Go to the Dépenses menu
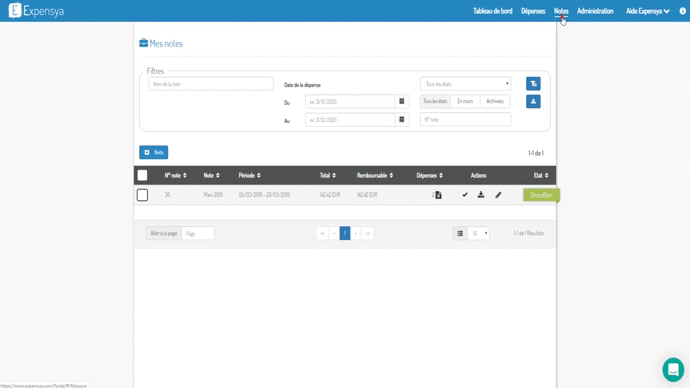 (533, 11)
